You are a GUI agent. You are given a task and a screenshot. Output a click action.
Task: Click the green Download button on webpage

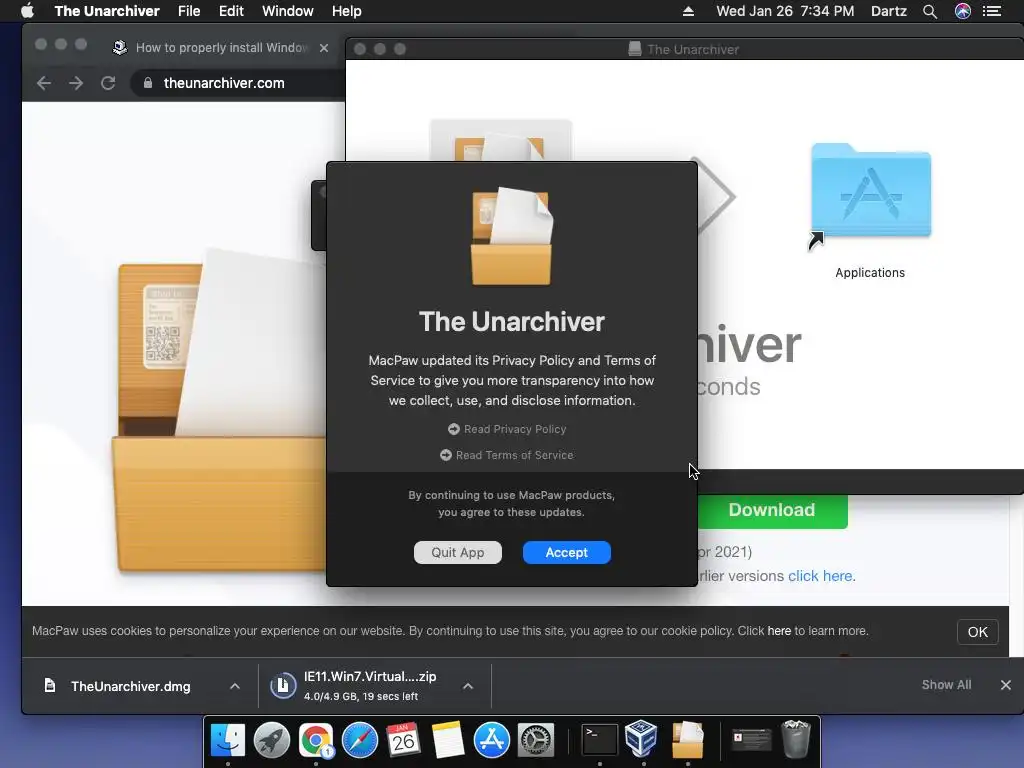pos(772,510)
